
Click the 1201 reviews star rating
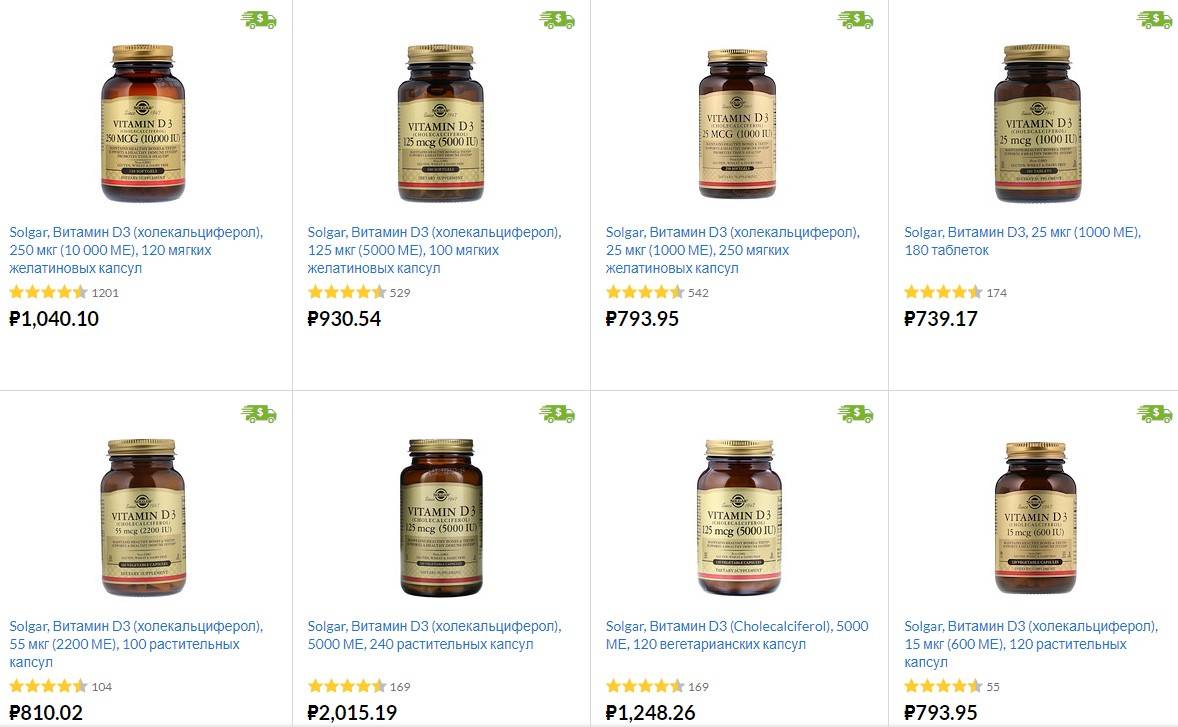tap(48, 292)
